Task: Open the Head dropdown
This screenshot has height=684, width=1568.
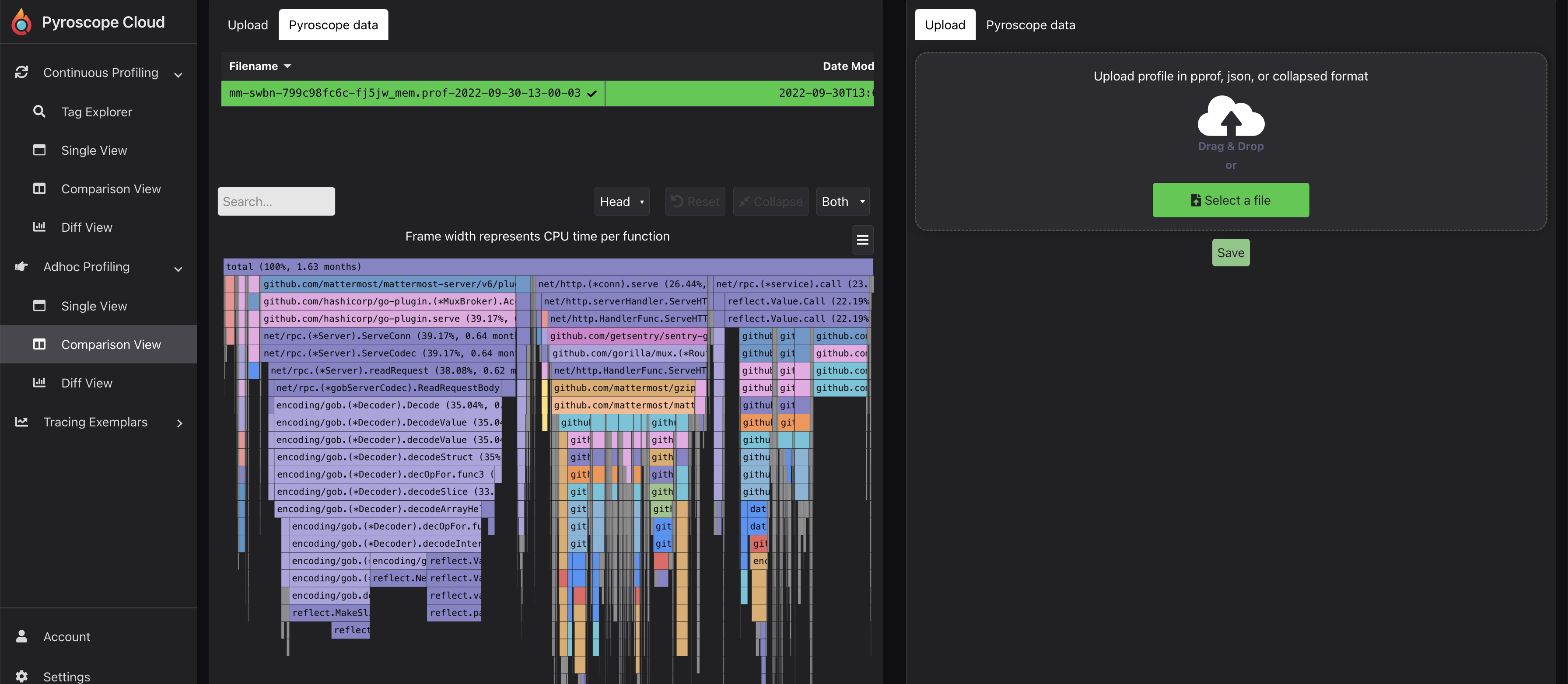Action: pyautogui.click(x=622, y=202)
